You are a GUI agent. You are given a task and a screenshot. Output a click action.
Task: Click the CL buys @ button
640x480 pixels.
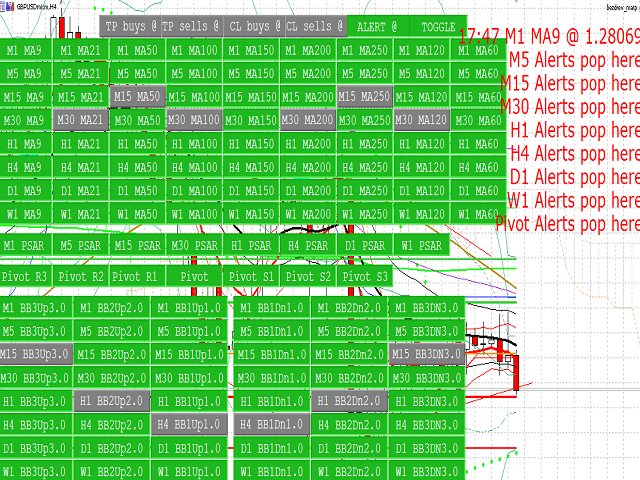click(x=254, y=27)
